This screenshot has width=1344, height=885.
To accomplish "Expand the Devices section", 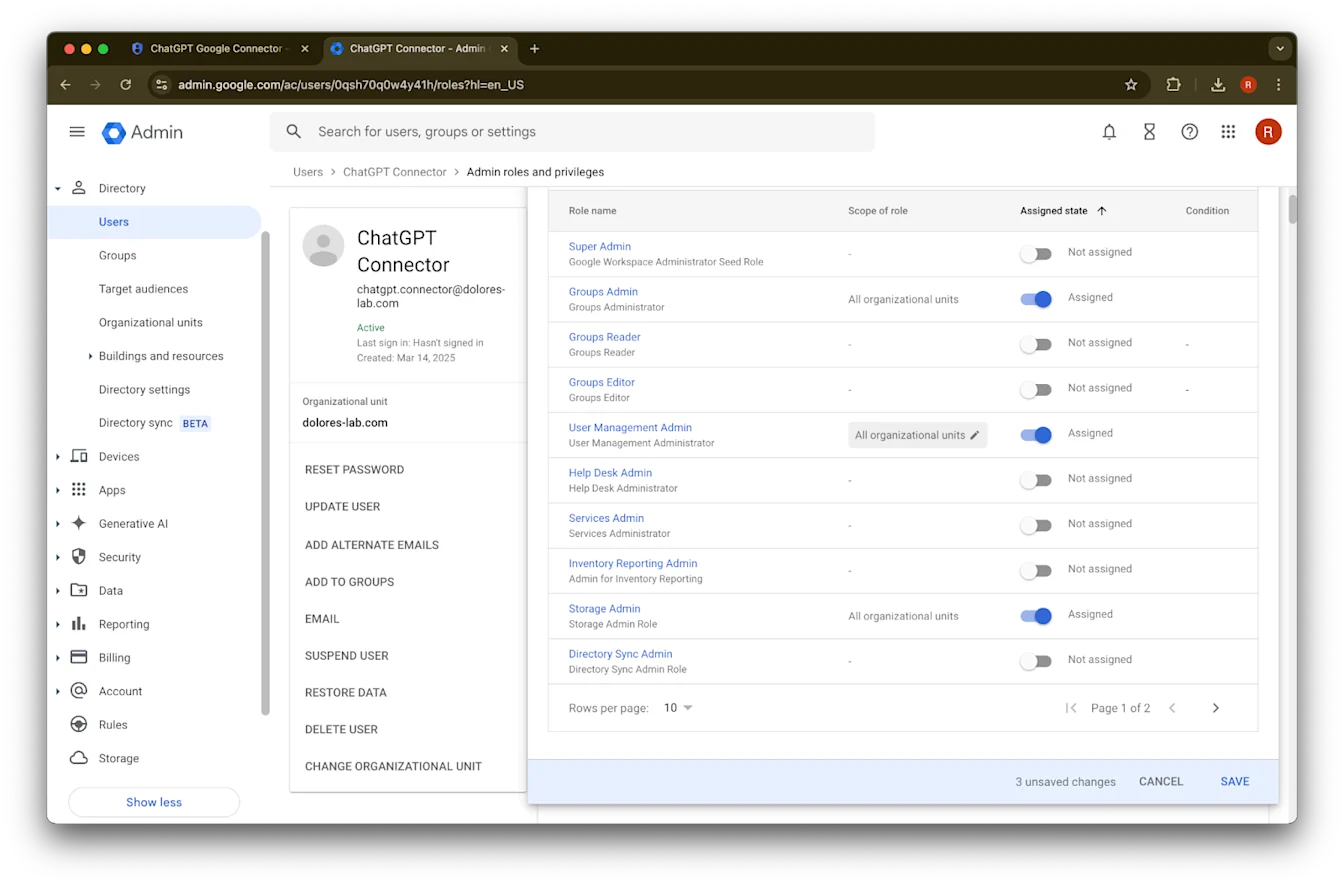I will (x=58, y=457).
